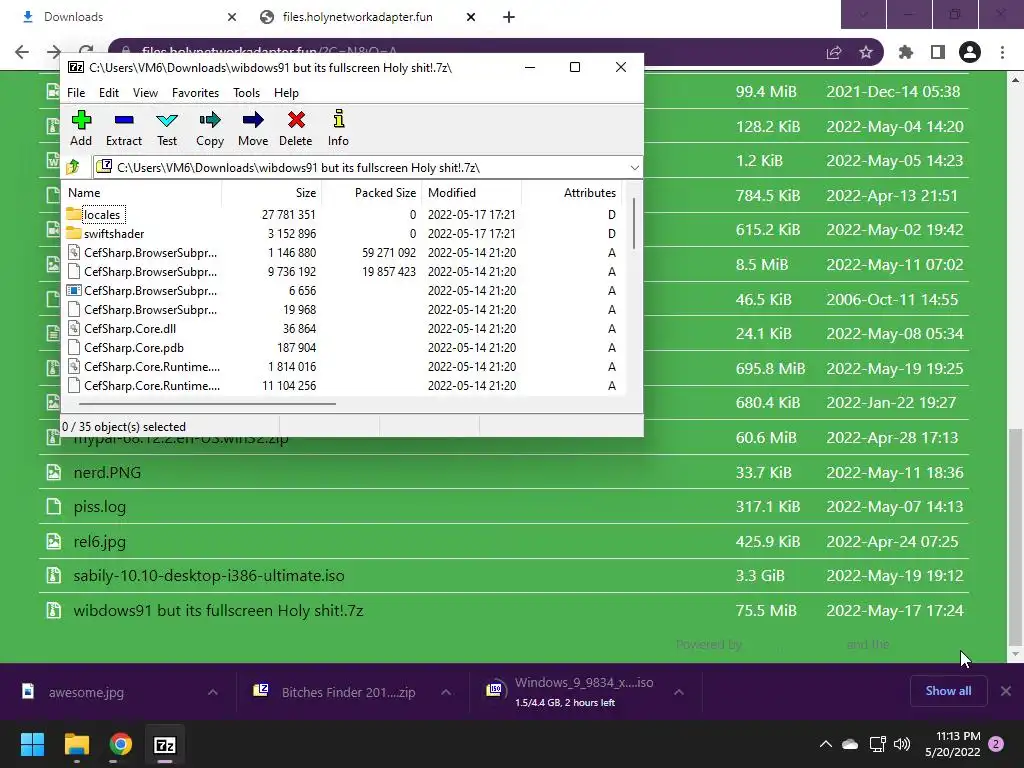This screenshot has height=768, width=1024.
Task: Open the Windows Start menu
Action: pos(32,744)
